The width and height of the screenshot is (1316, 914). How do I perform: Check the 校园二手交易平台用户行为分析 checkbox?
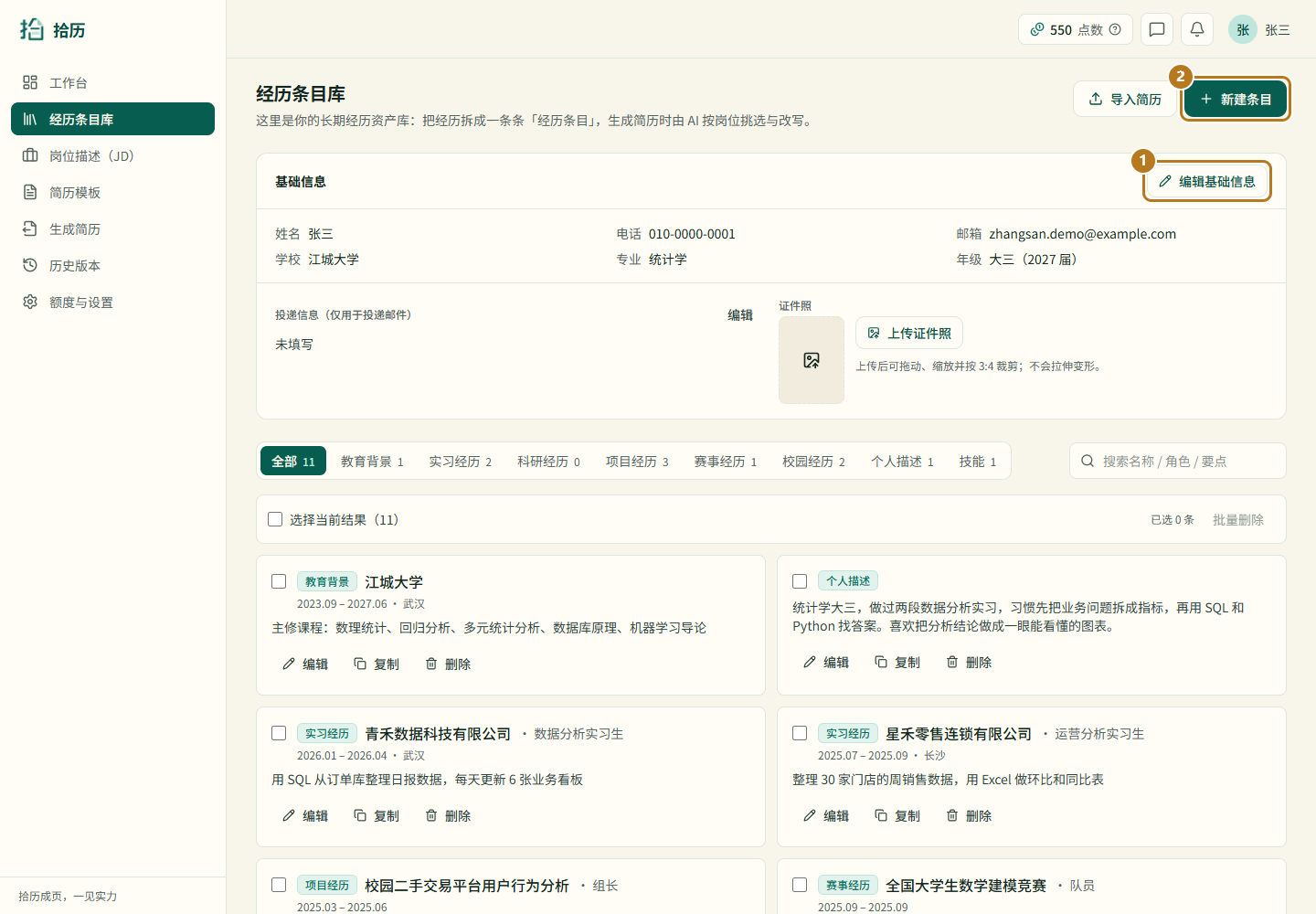(279, 885)
